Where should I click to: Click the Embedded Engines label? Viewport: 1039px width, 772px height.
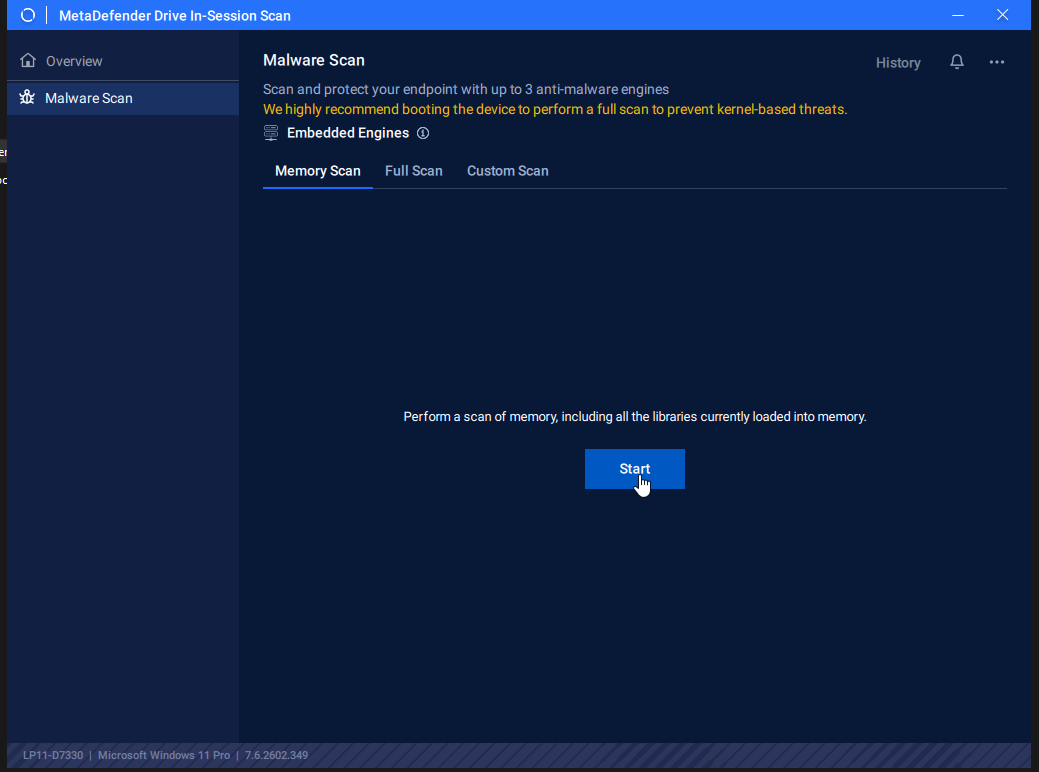point(347,133)
